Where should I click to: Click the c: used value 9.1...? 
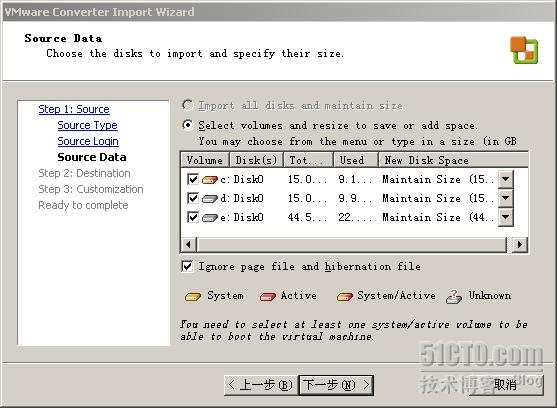click(355, 179)
